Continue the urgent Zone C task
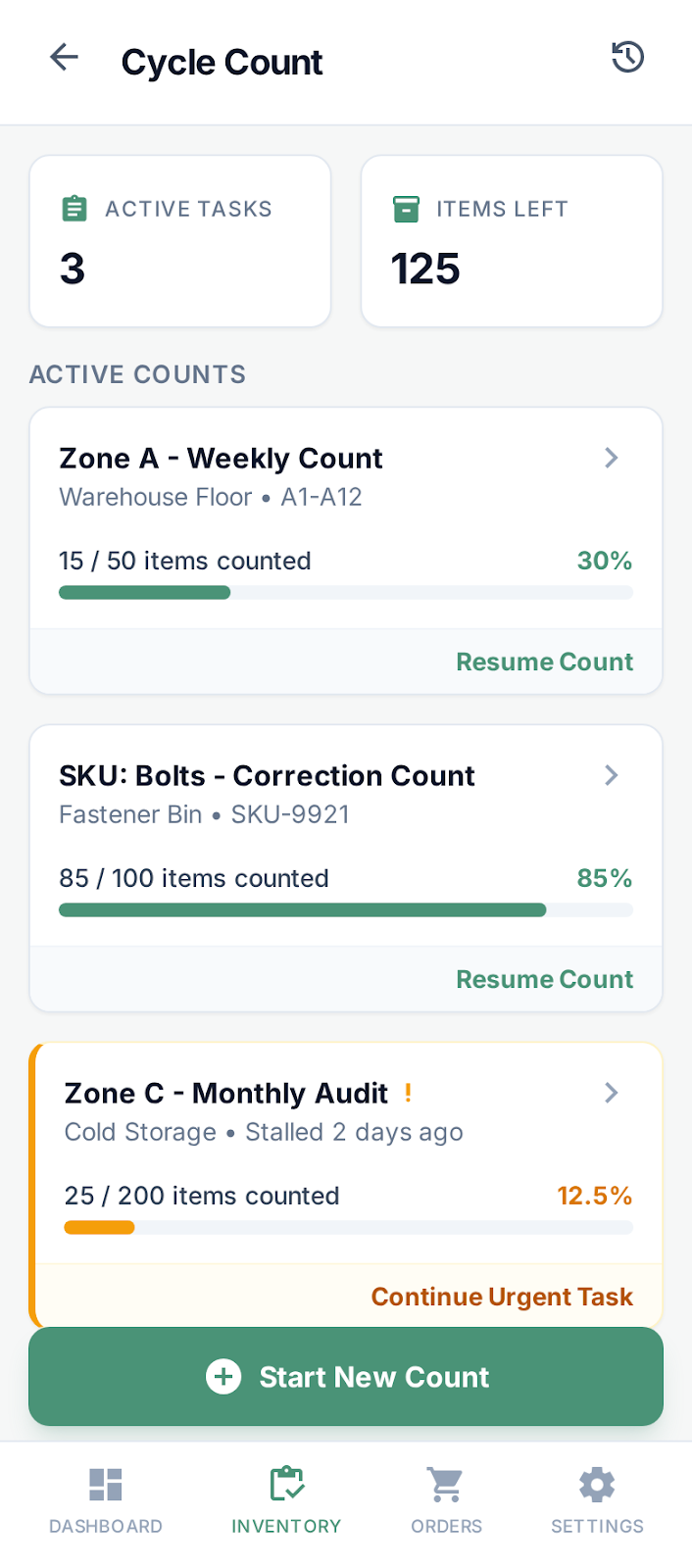This screenshot has height=1568, width=692. coord(501,1297)
